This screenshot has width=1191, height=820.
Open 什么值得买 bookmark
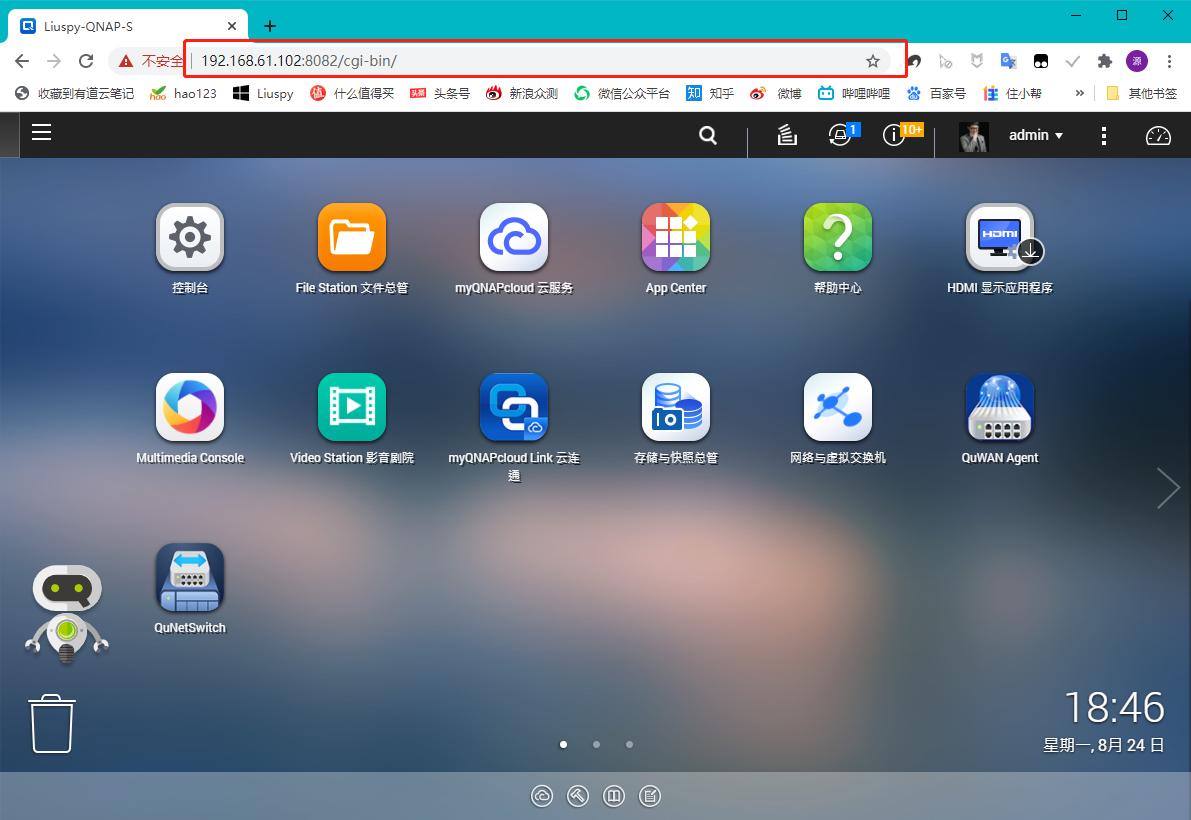coord(352,93)
